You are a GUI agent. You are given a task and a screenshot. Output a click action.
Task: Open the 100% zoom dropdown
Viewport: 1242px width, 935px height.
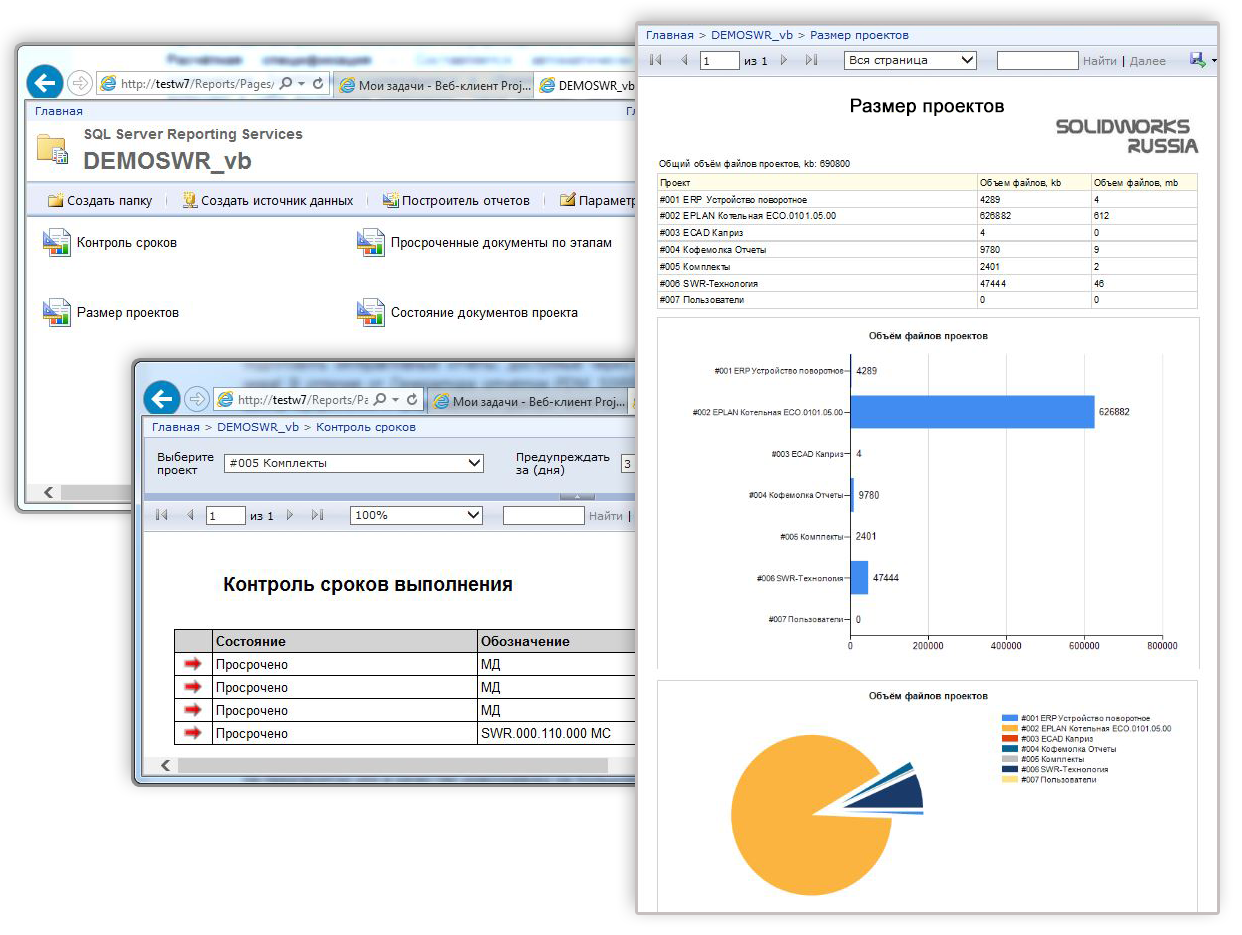click(416, 515)
